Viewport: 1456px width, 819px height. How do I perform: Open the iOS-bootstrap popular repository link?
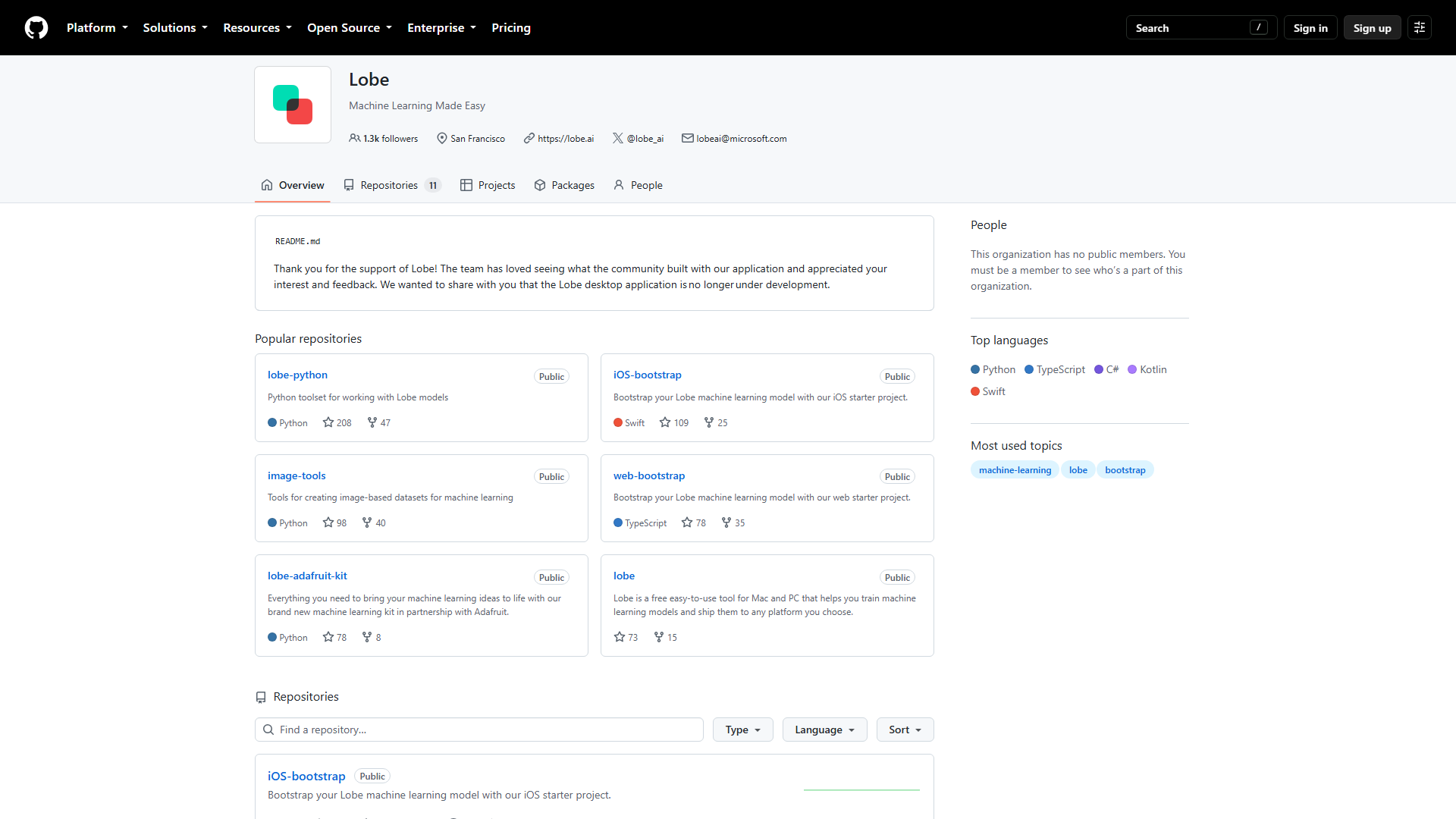click(x=648, y=375)
